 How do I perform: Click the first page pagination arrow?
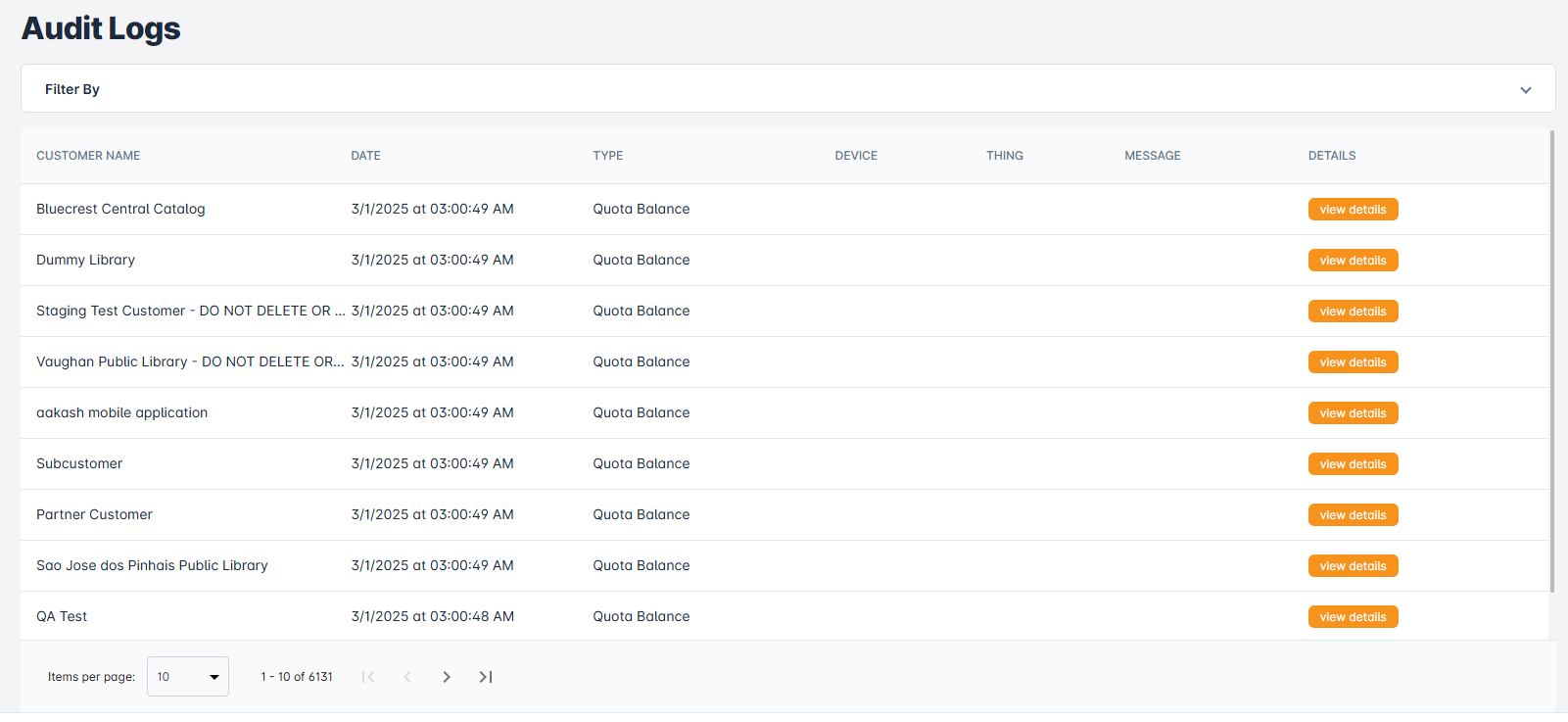pyautogui.click(x=368, y=677)
